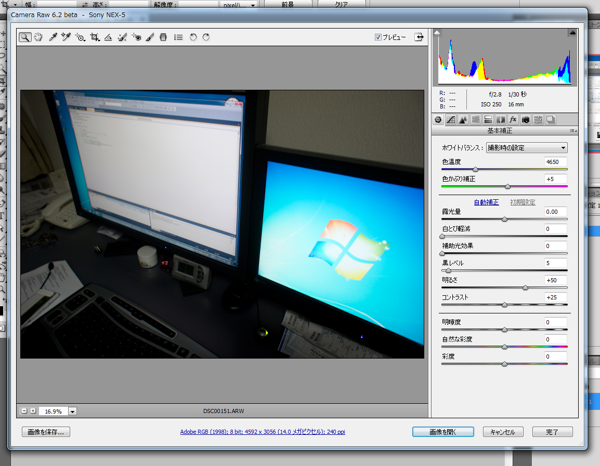
Task: Click the キャンセル button
Action: click(503, 432)
